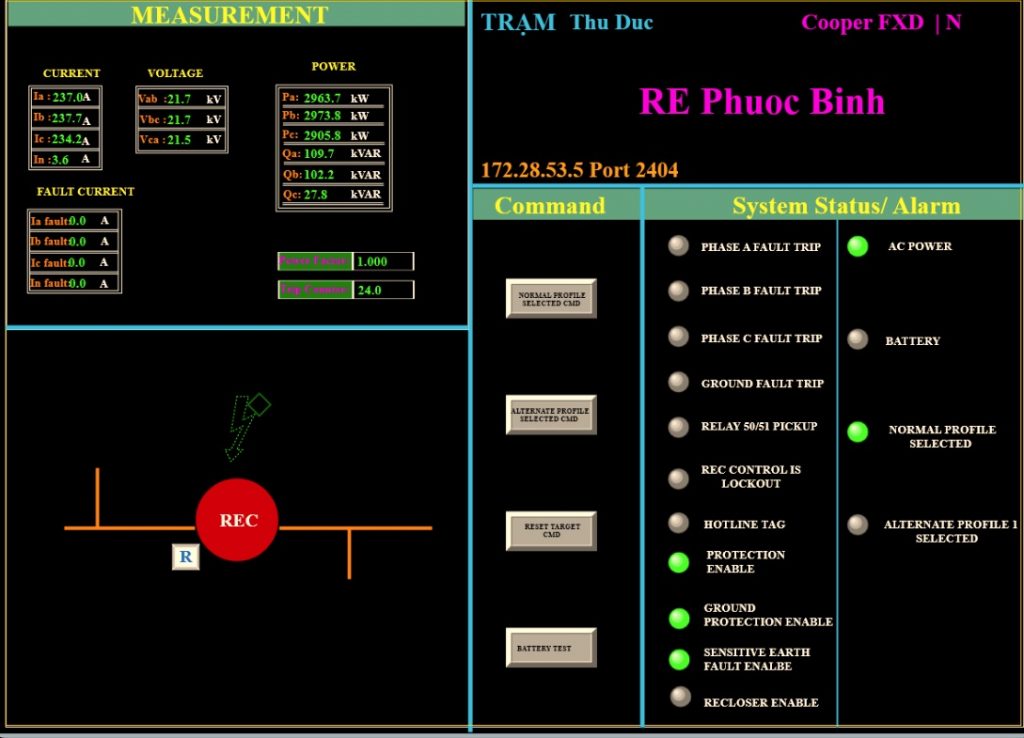1024x738 pixels.
Task: Click the Power Factor value field
Action: 383,261
